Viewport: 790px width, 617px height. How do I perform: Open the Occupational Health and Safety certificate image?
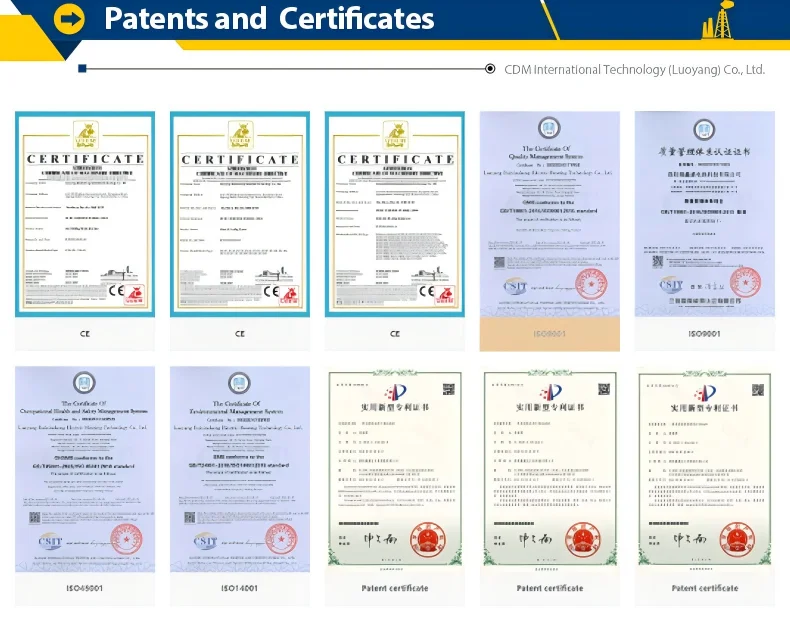pyautogui.click(x=85, y=469)
